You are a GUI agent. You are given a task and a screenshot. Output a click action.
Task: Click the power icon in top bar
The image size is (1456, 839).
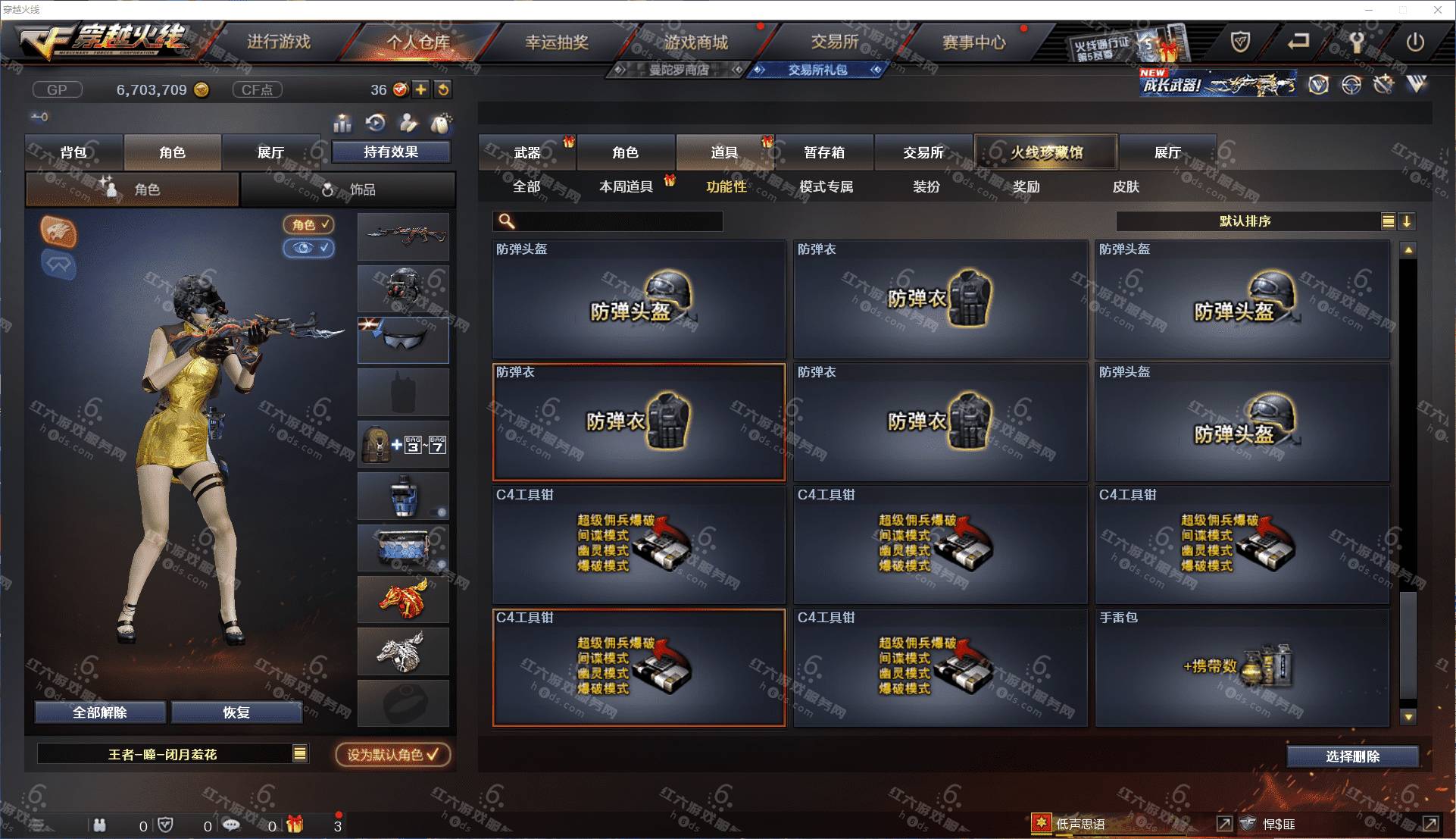click(x=1414, y=42)
